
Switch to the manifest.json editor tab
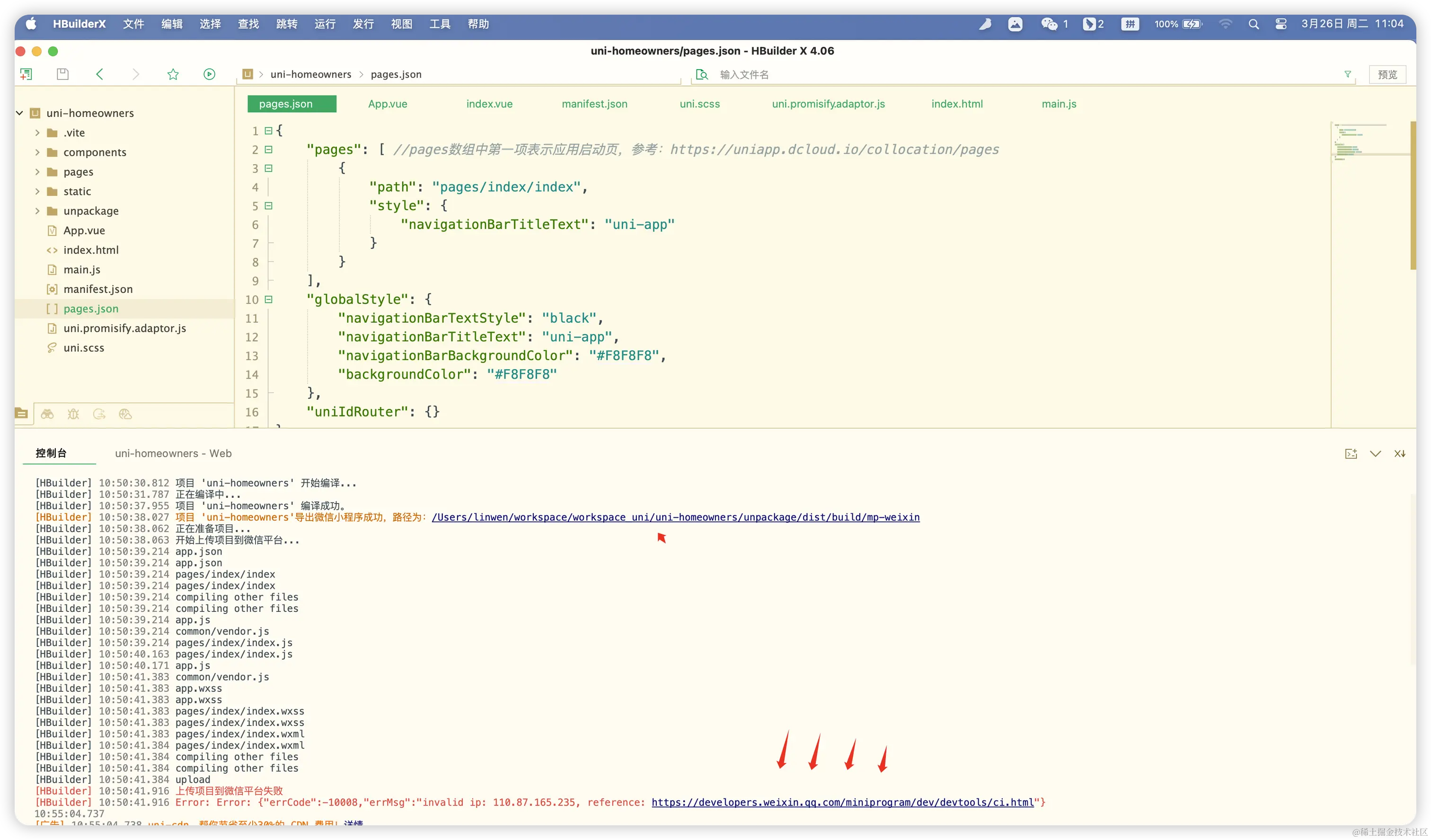594,104
